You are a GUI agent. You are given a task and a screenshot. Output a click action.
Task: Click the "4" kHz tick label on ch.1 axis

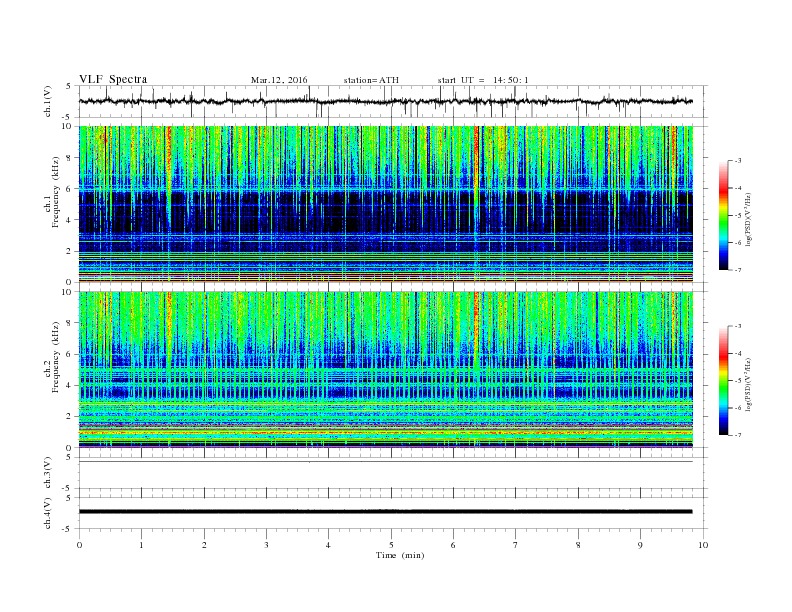pos(69,220)
